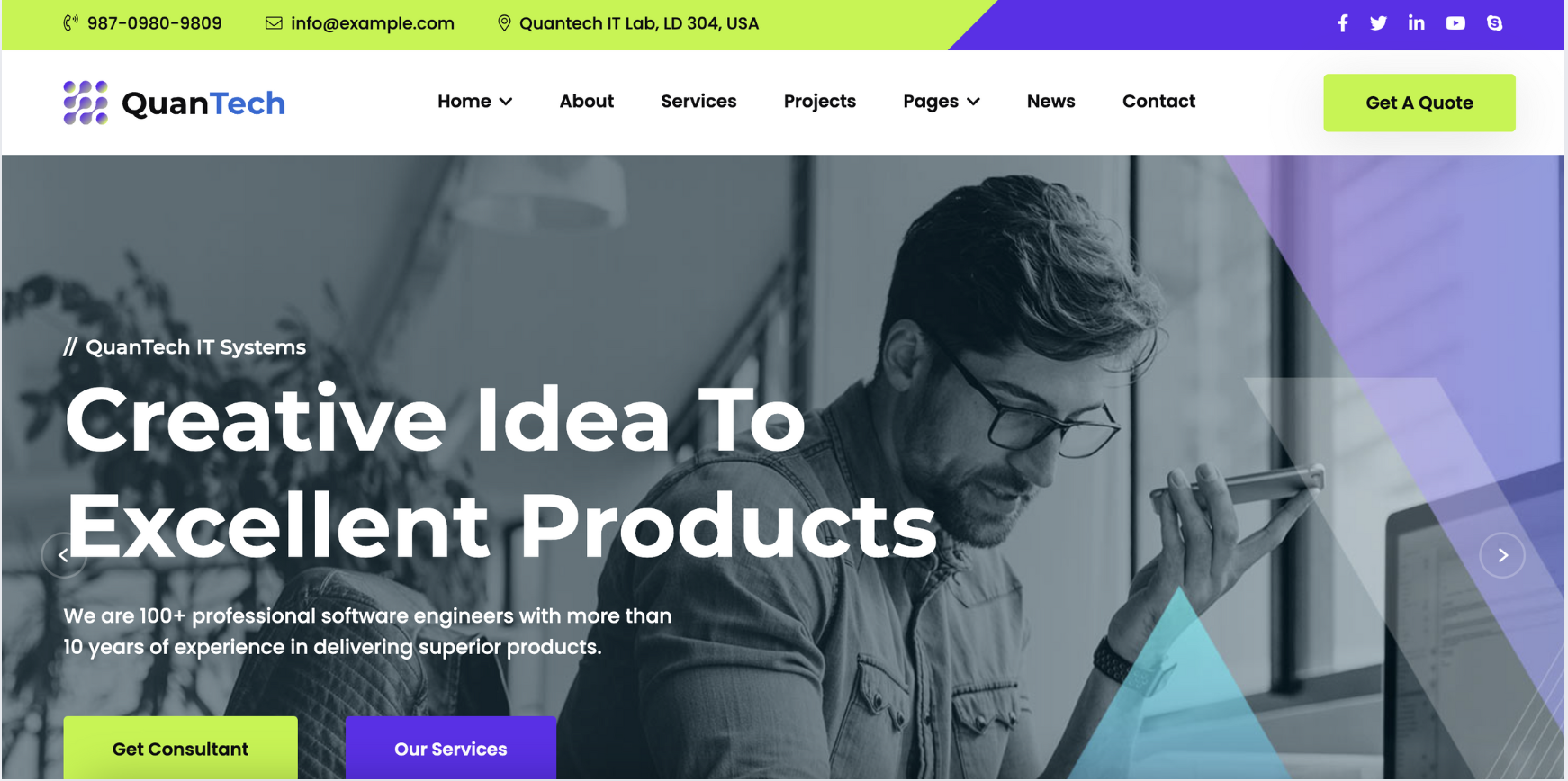Open the Facebook social icon
Image resolution: width=1568 pixels, height=781 pixels.
point(1342,23)
